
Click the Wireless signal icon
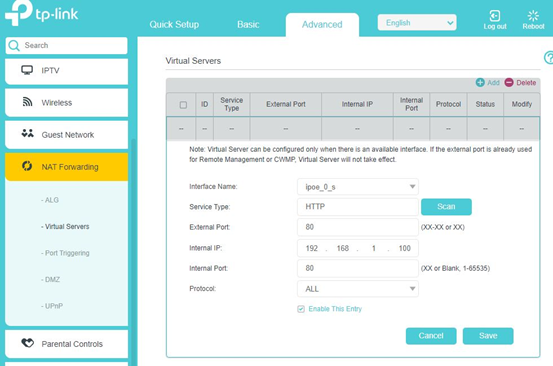point(27,102)
